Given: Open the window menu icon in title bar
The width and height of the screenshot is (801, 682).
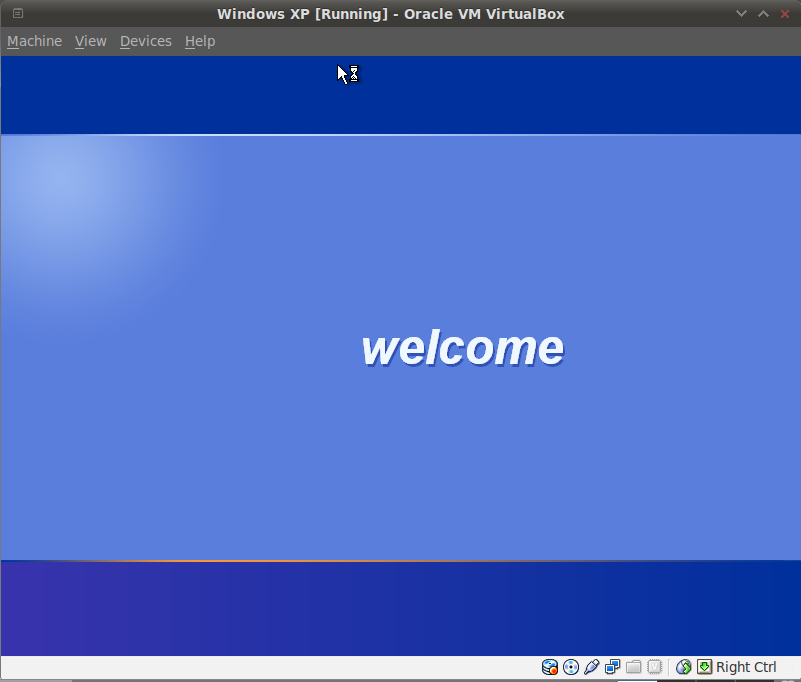Looking at the screenshot, I should (x=18, y=13).
